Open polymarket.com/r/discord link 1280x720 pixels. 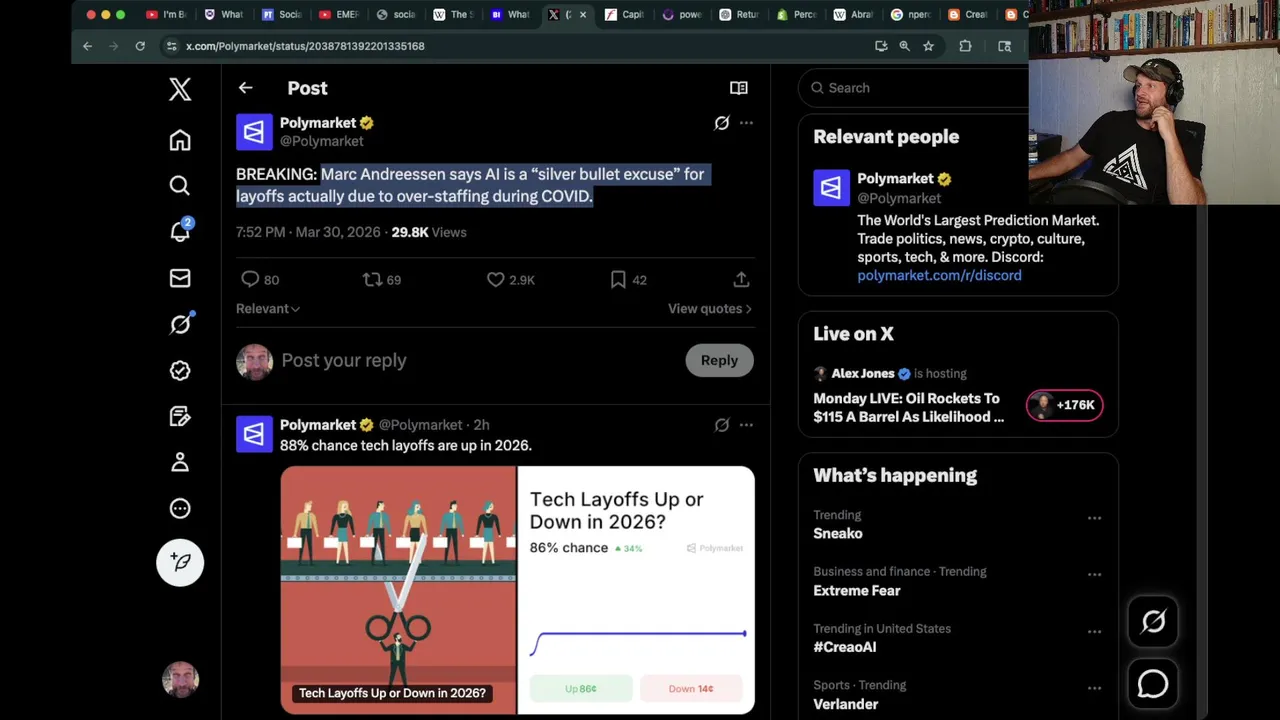939,275
